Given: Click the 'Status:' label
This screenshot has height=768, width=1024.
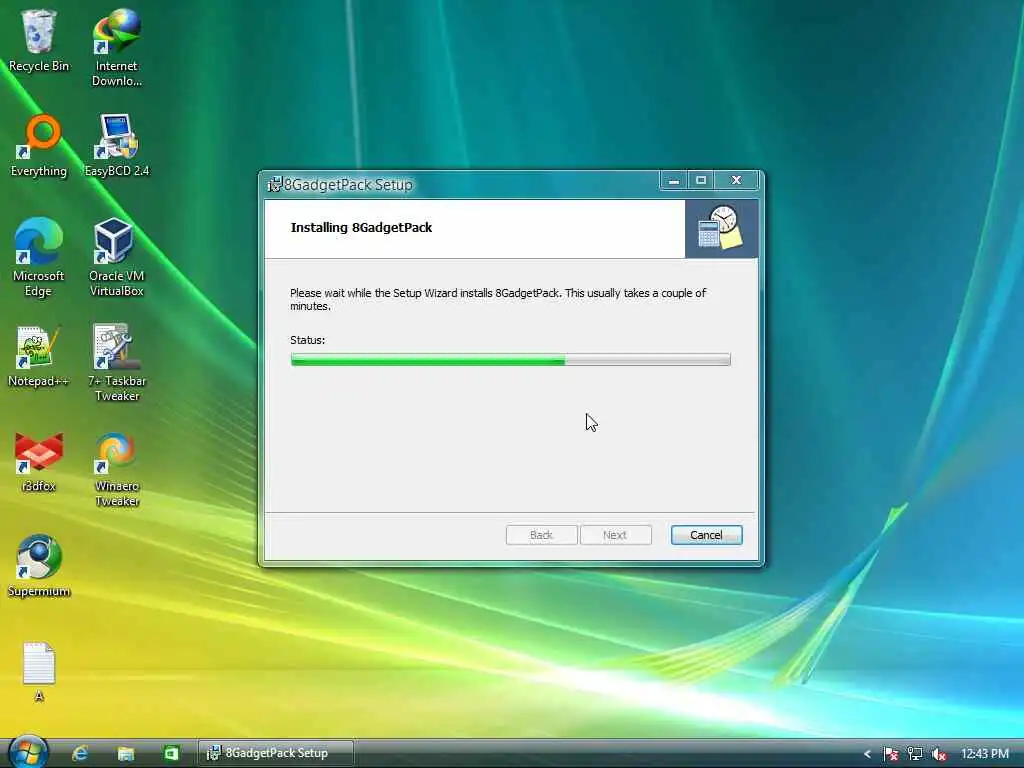Looking at the screenshot, I should pyautogui.click(x=307, y=340).
